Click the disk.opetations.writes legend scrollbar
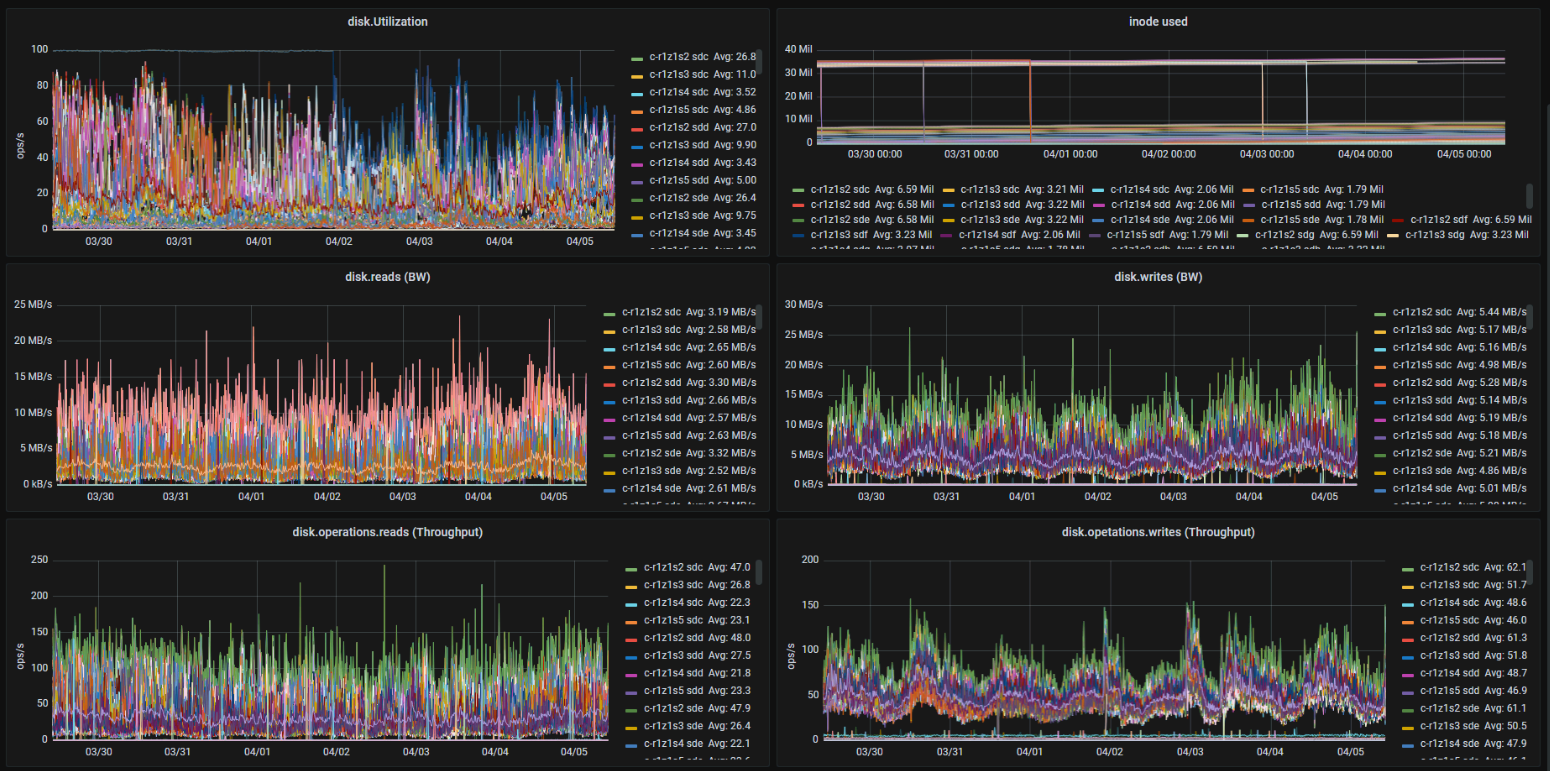This screenshot has width=1550, height=771. pos(1528,571)
